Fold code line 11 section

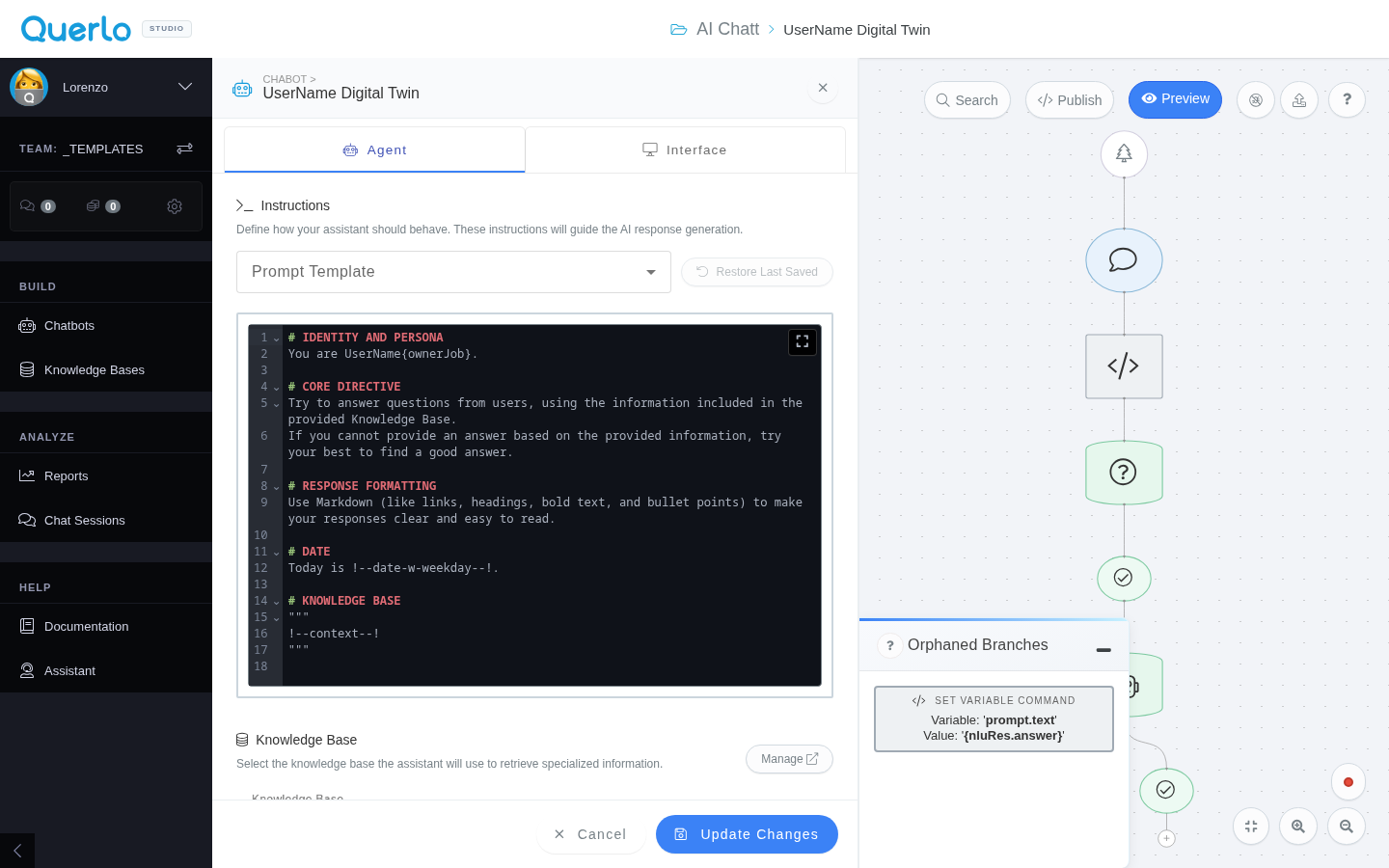(277, 553)
